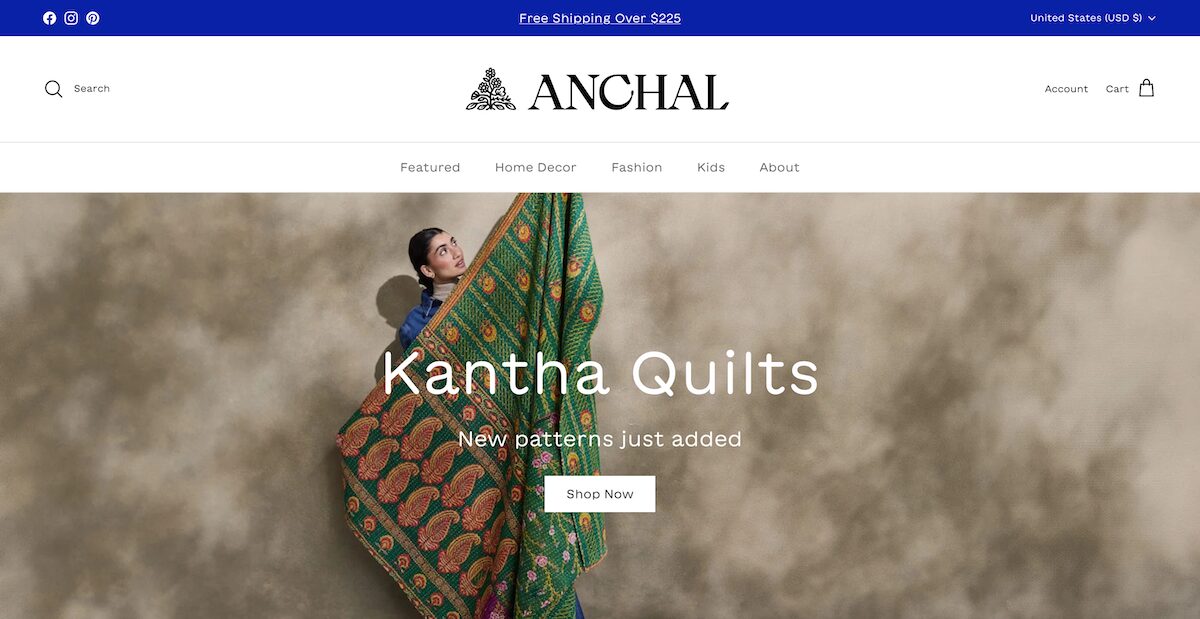Click the Anchal tree logo emblem
Image resolution: width=1200 pixels, height=619 pixels.
(491, 89)
